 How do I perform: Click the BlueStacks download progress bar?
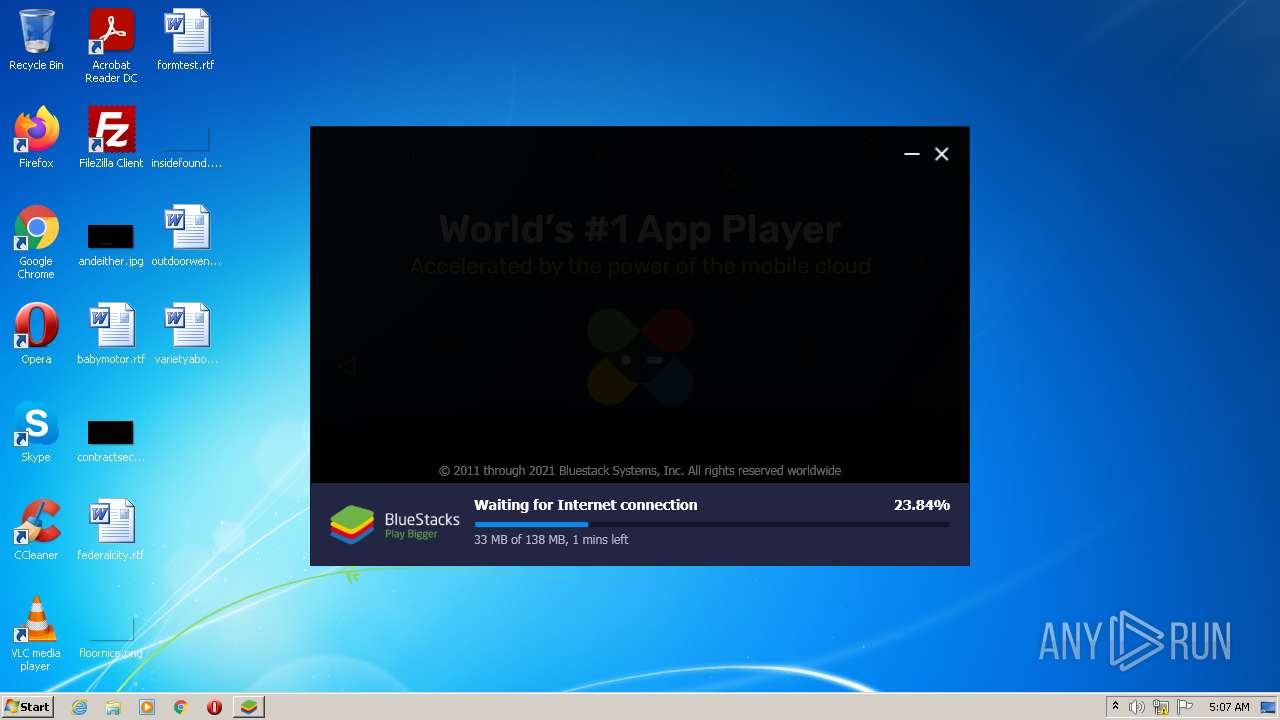(x=712, y=524)
